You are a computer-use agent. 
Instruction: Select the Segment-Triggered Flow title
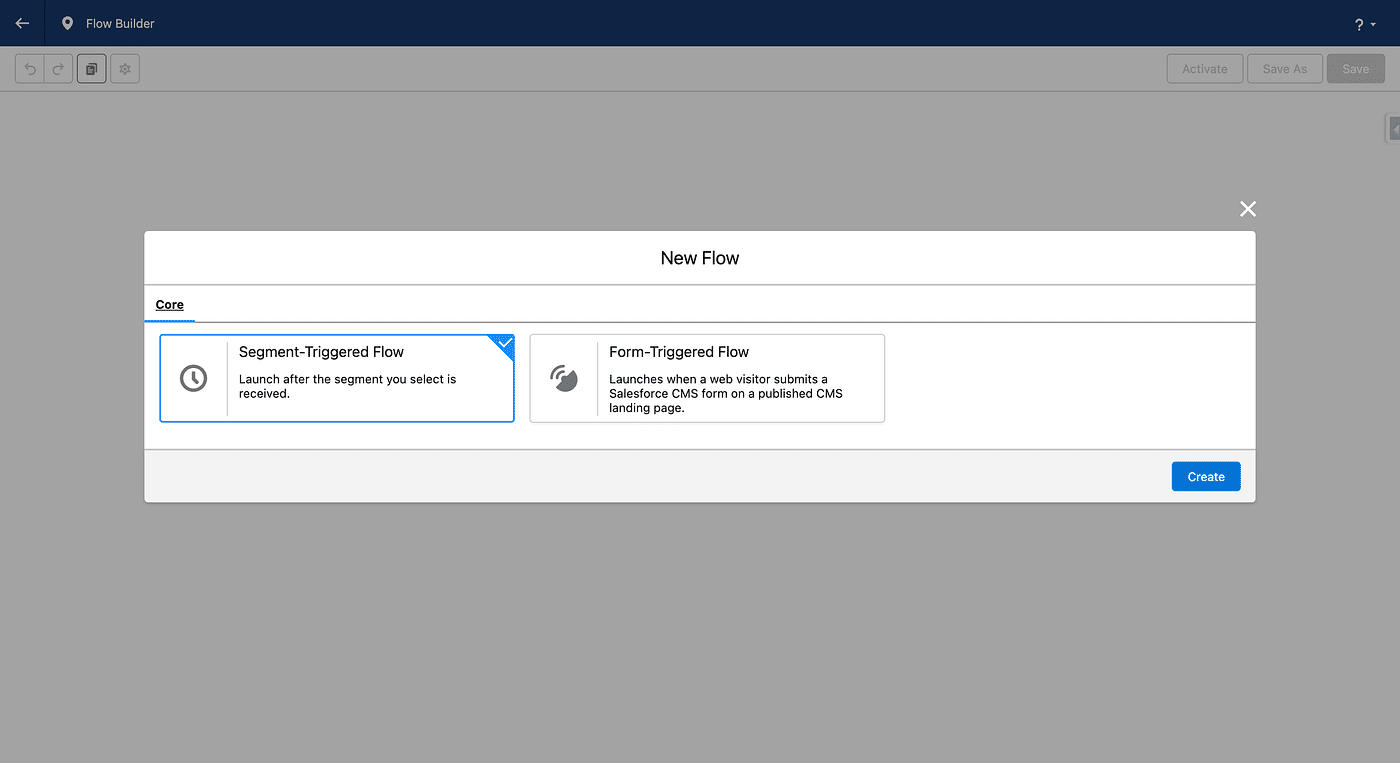pyautogui.click(x=321, y=352)
